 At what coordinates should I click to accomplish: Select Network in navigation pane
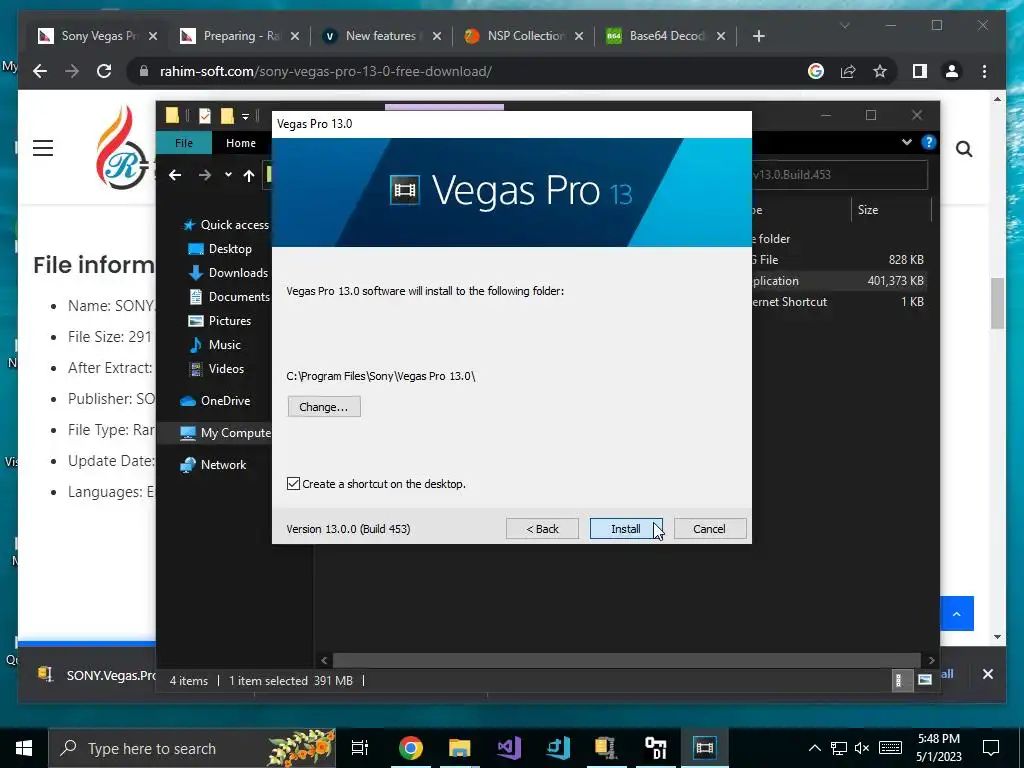(x=213, y=465)
